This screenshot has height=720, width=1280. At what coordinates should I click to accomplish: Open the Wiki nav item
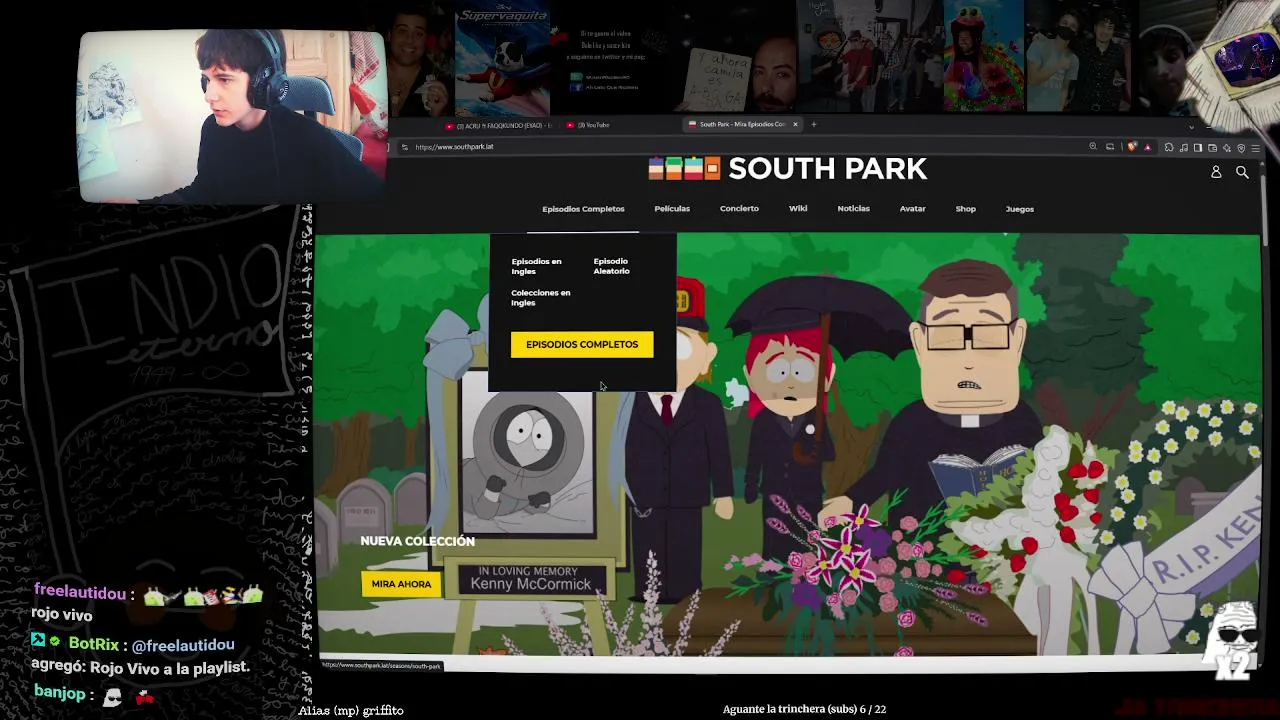pyautogui.click(x=798, y=209)
